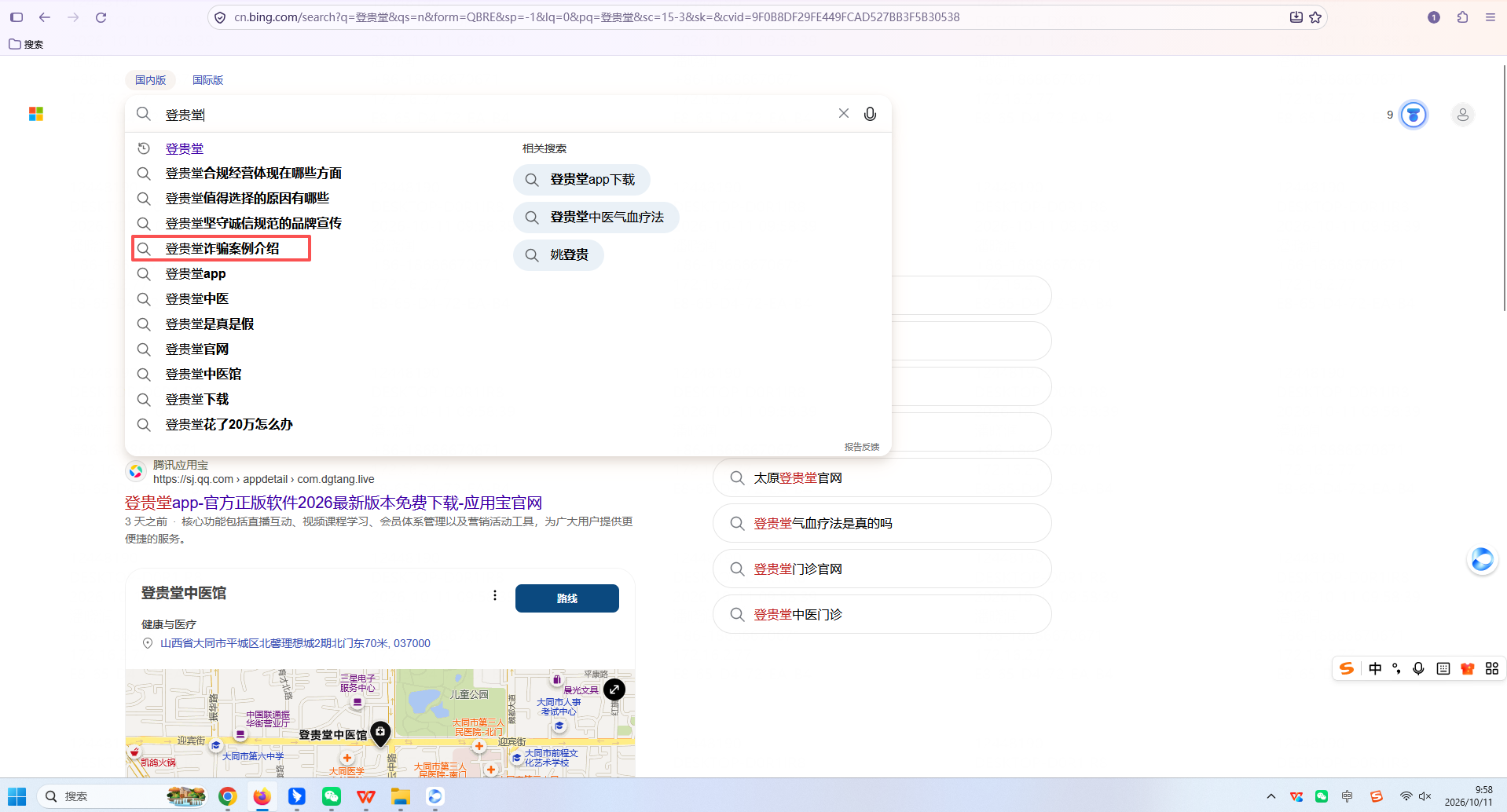The height and width of the screenshot is (812, 1507).
Task: Click related search 登贵堂app下载
Action: 581,180
